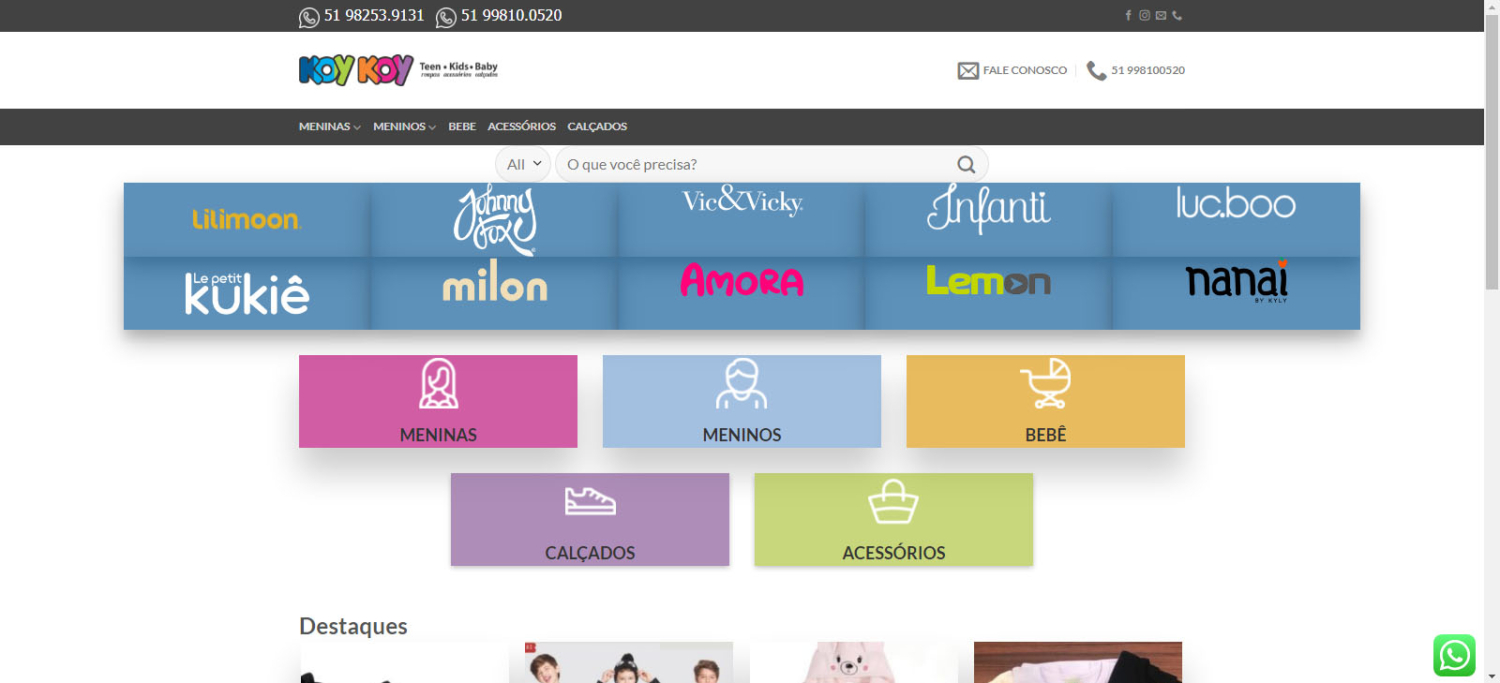Click the sneaker icon in Calçados tile
Viewport: 1500px width, 683px height.
click(x=590, y=501)
